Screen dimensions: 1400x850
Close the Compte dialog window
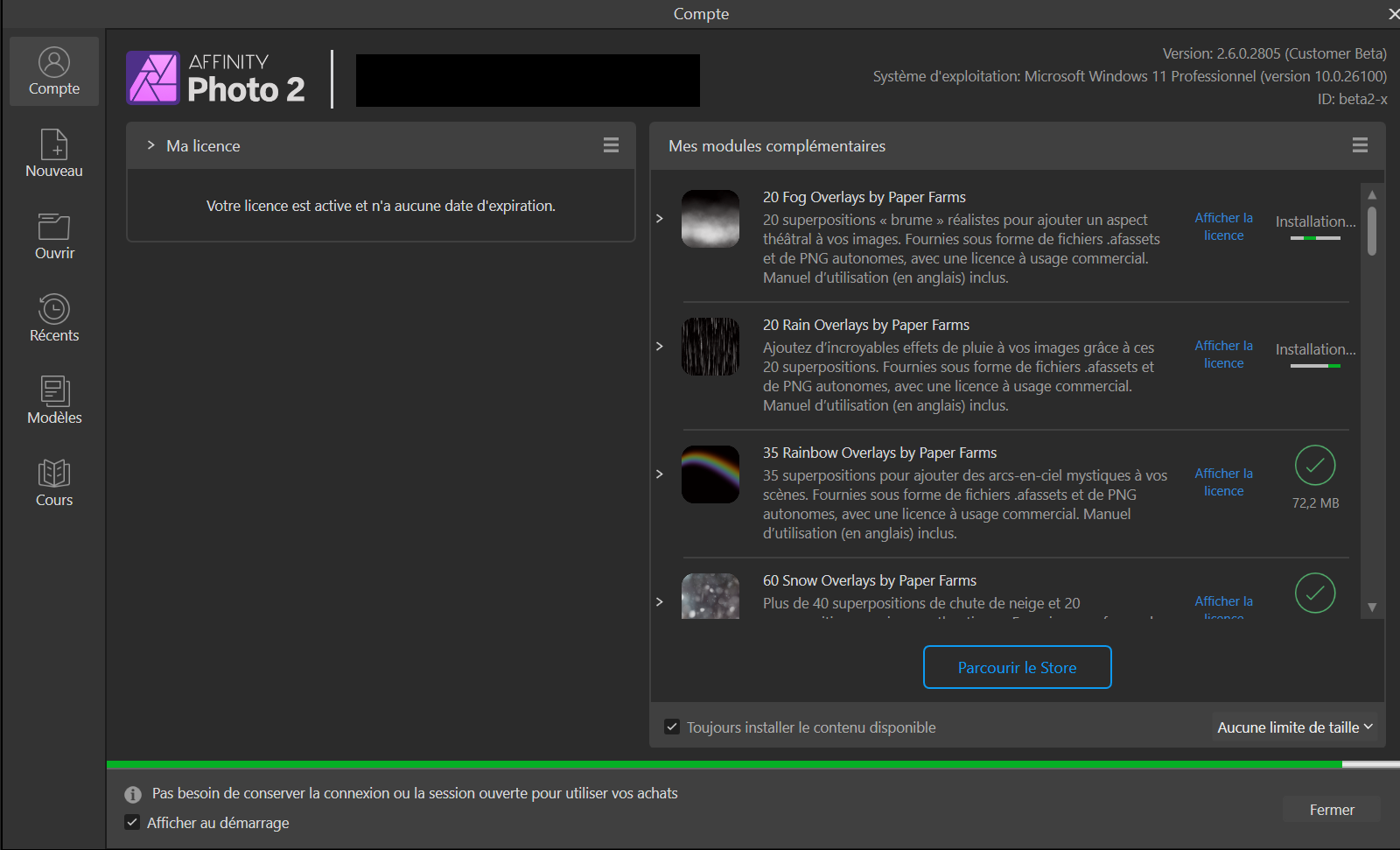pos(1392,14)
